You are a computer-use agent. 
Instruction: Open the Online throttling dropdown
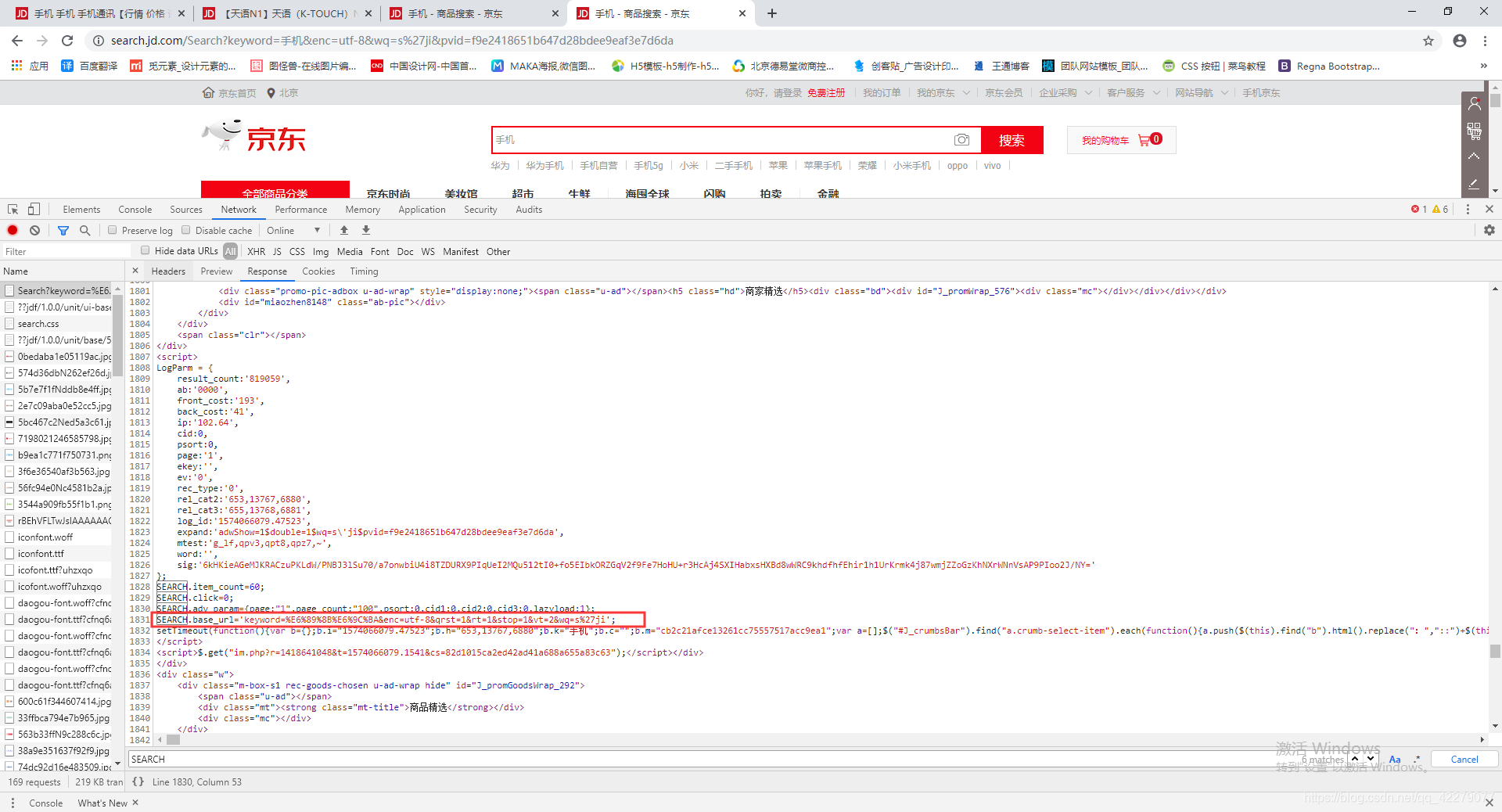point(293,230)
